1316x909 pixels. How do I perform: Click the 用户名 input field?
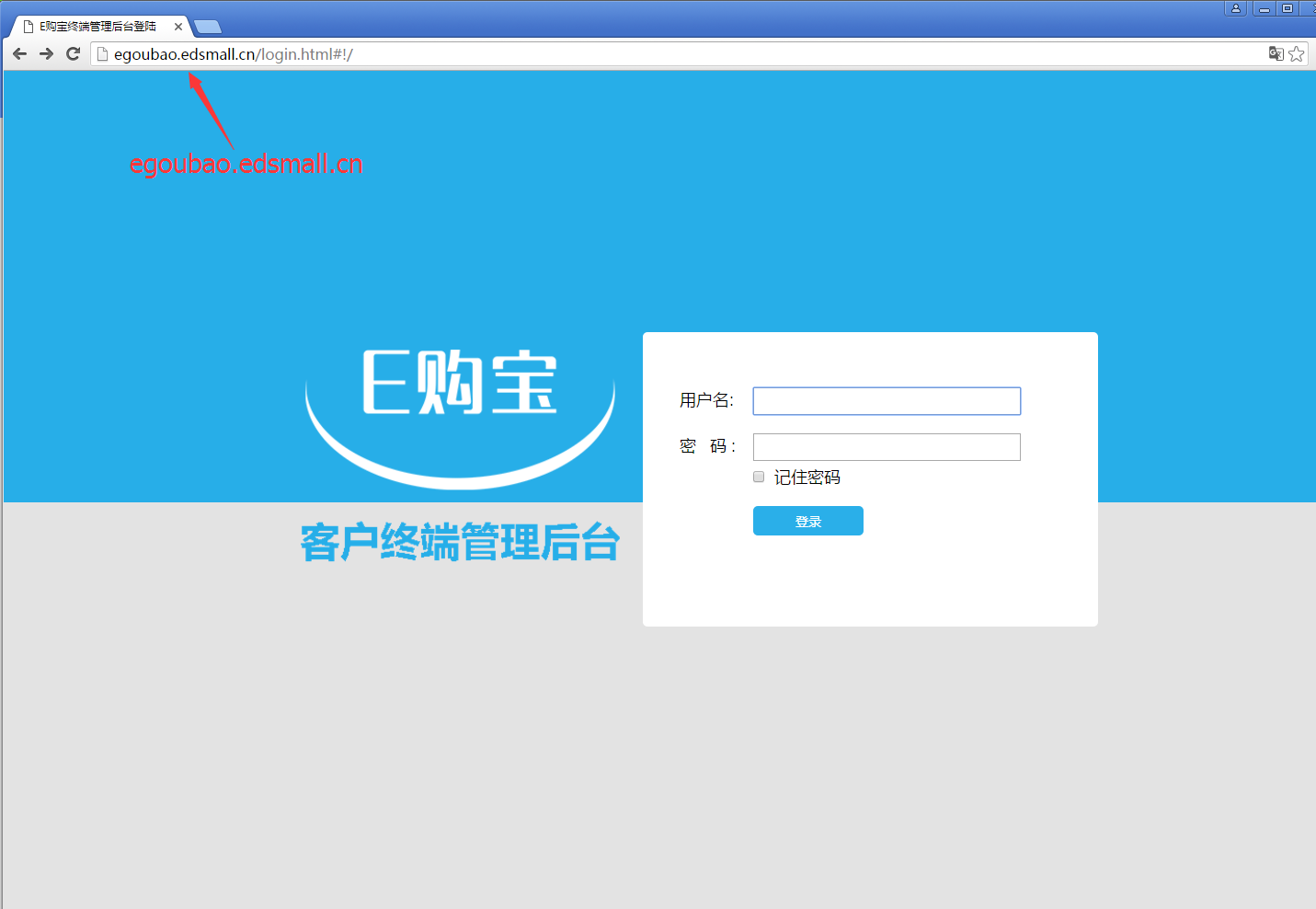887,401
